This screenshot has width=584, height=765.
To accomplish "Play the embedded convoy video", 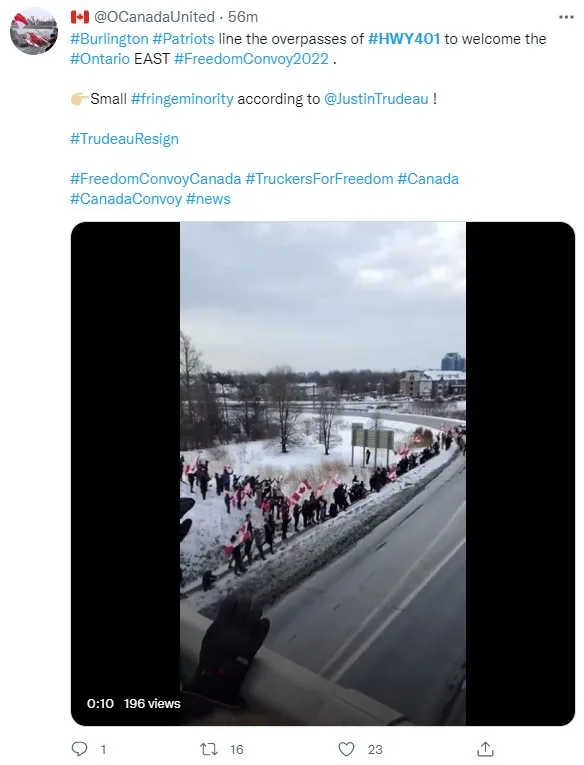I will [322, 473].
